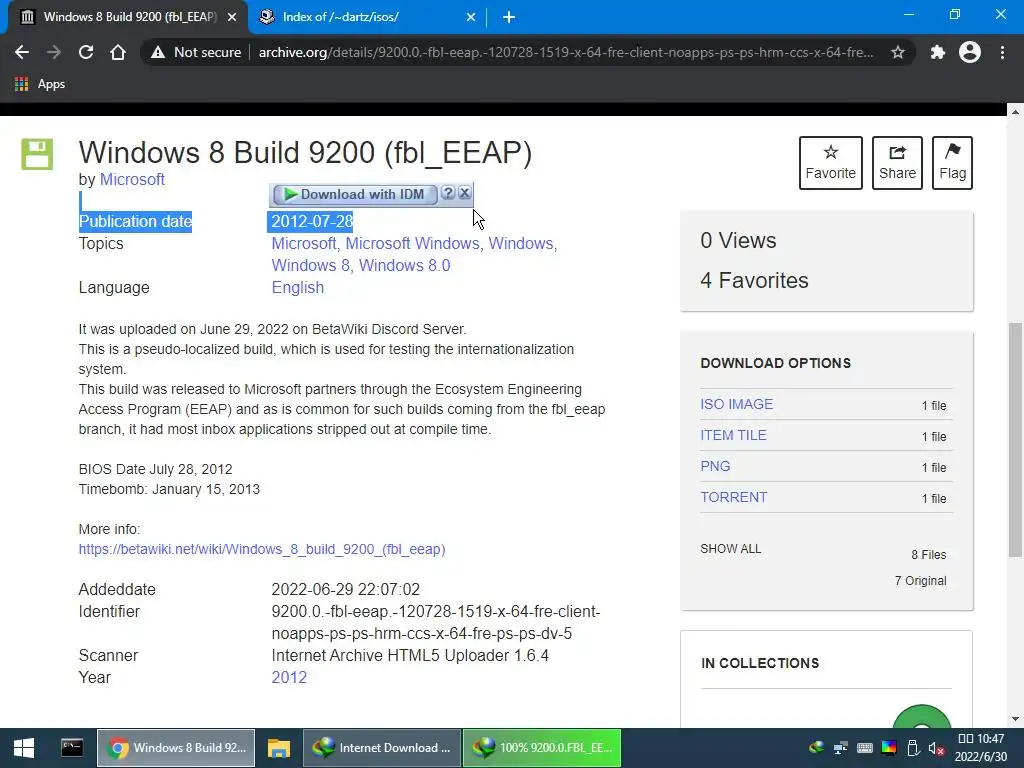Download the ISO IMAGE file
Viewport: 1024px width, 768px height.
736,404
